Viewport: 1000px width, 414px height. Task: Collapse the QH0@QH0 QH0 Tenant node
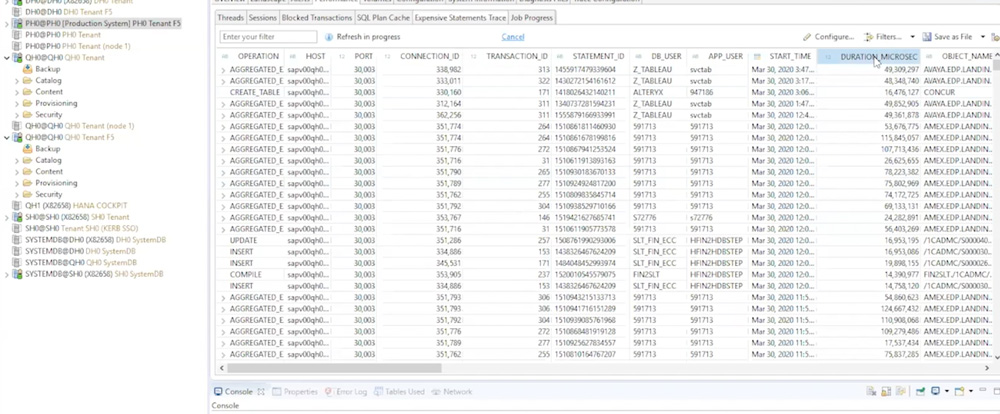(6, 58)
